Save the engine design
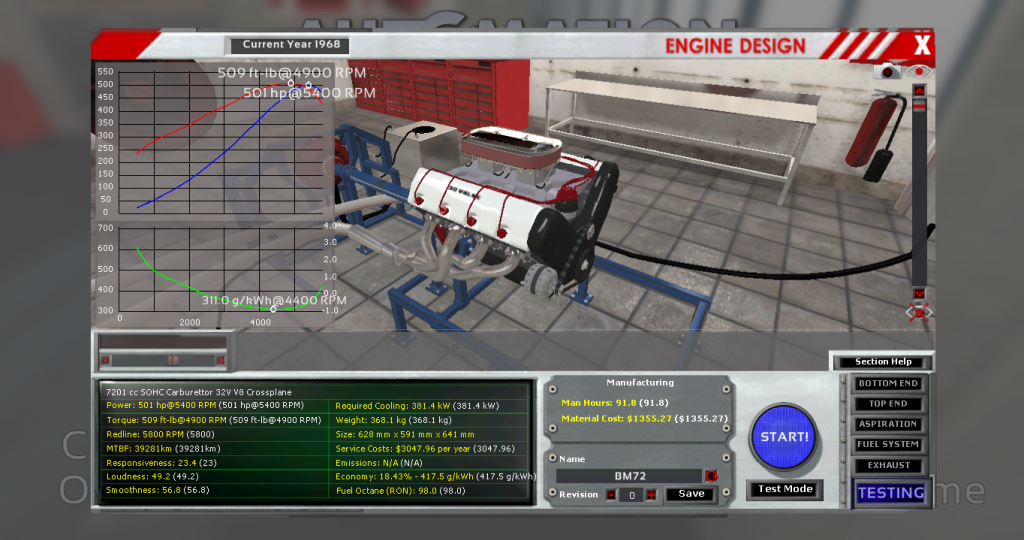 (x=691, y=494)
